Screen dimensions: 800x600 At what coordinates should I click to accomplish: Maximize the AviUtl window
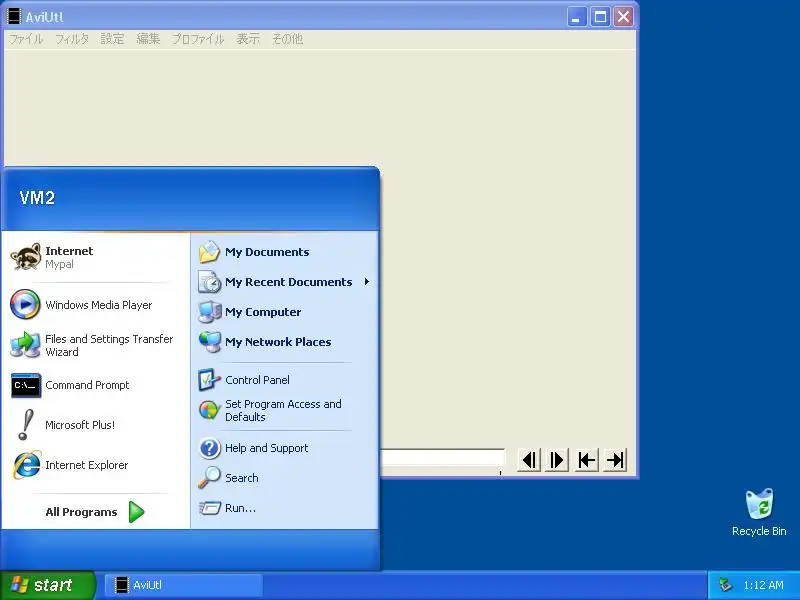click(x=600, y=17)
